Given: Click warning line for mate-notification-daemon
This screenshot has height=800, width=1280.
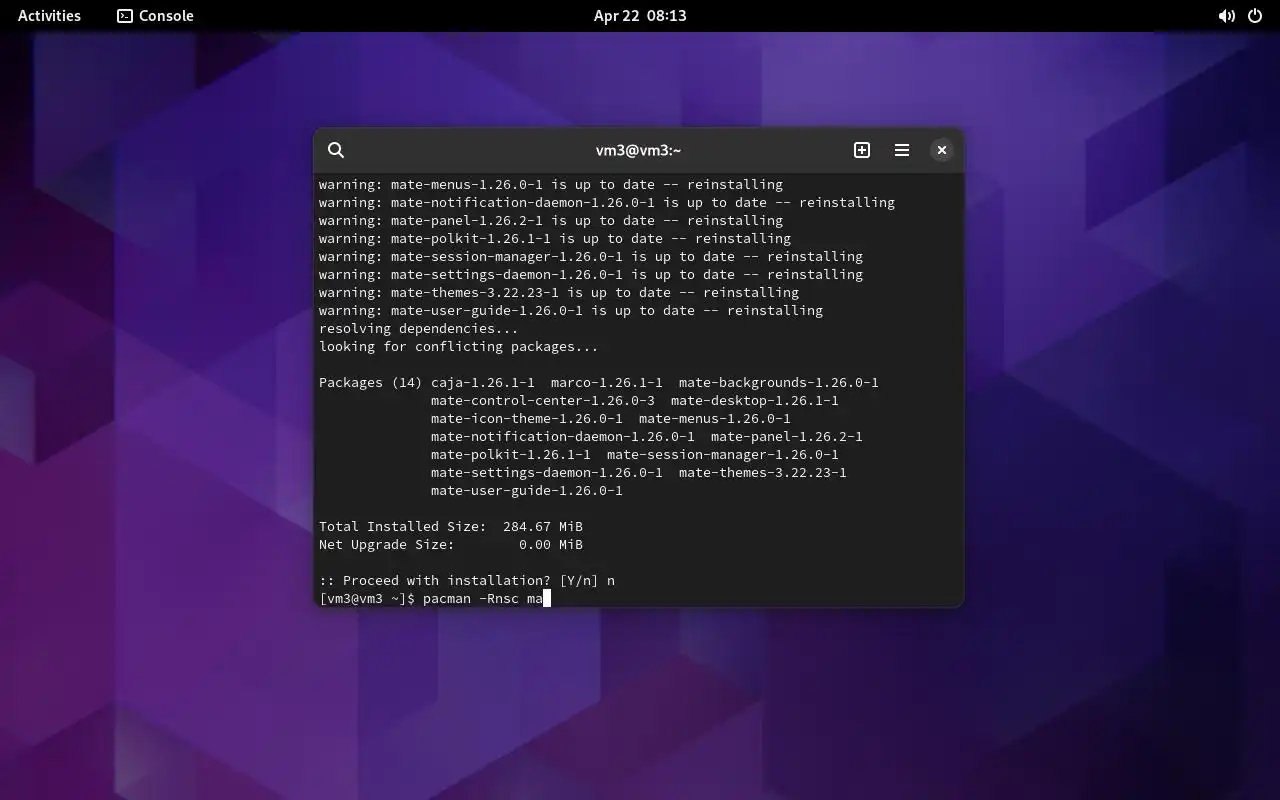Looking at the screenshot, I should coord(607,203).
